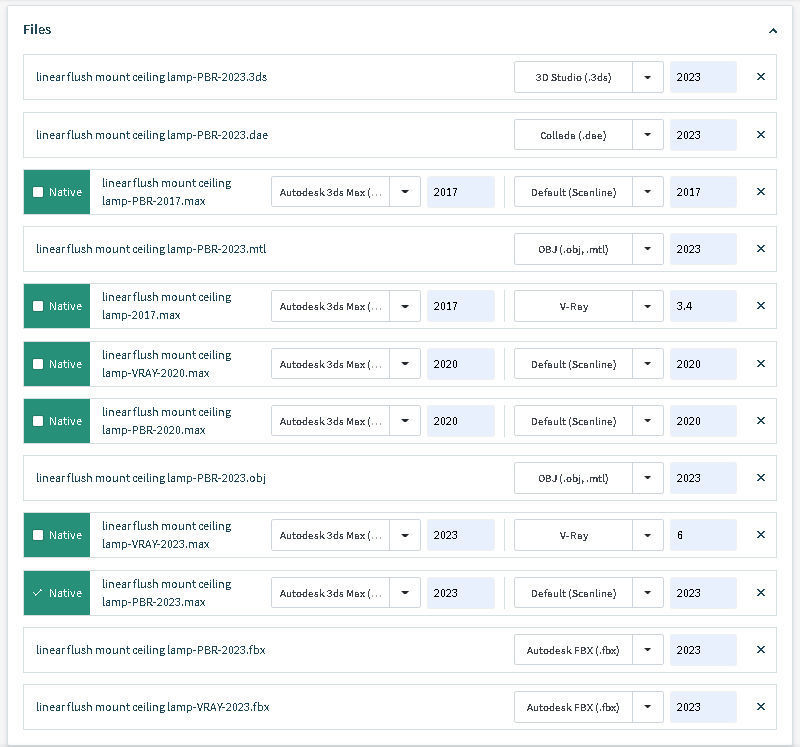Click the lamp-VRAY-2023.fbx file name
The width and height of the screenshot is (800, 747).
pos(152,707)
